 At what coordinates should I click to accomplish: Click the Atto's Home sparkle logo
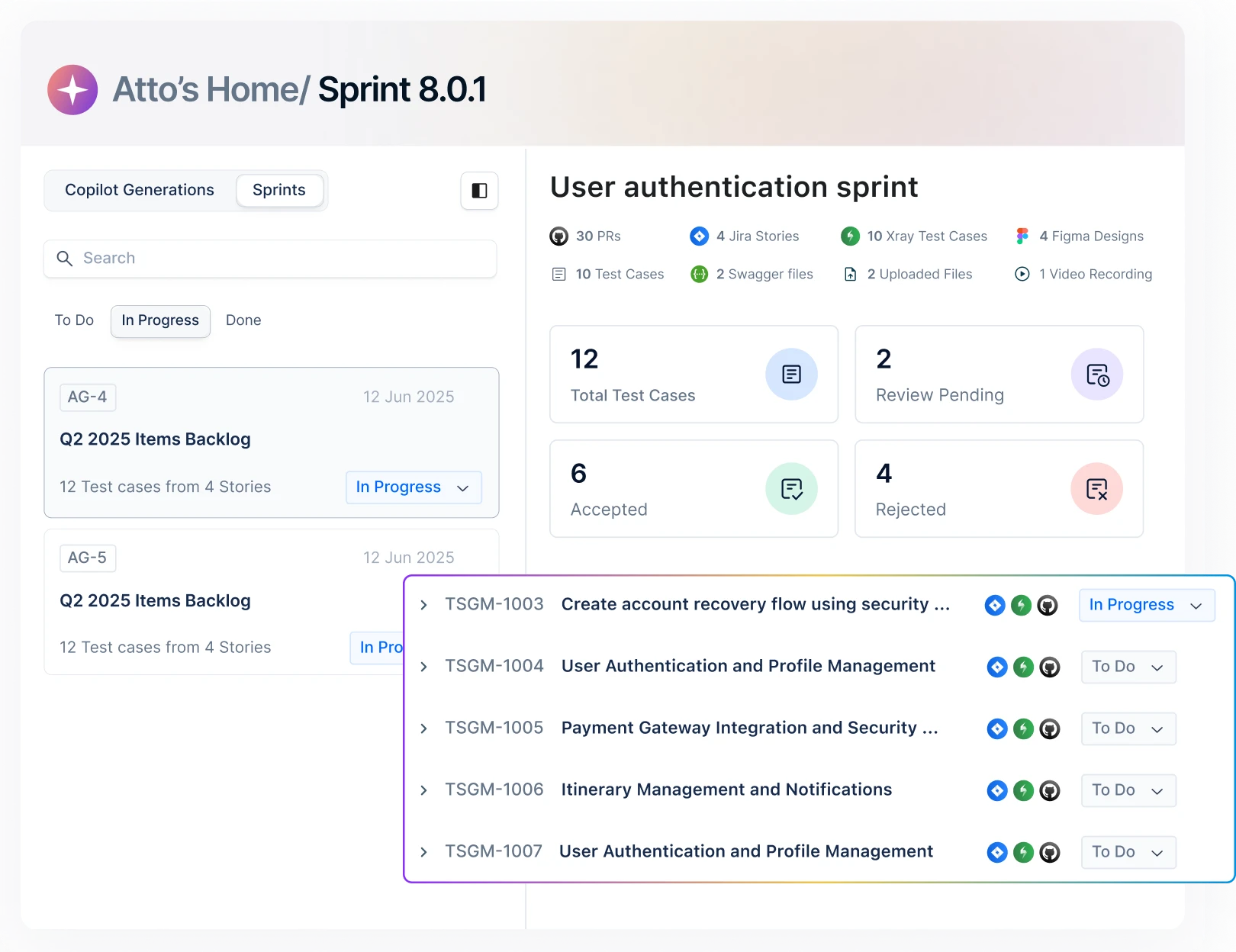(x=72, y=89)
